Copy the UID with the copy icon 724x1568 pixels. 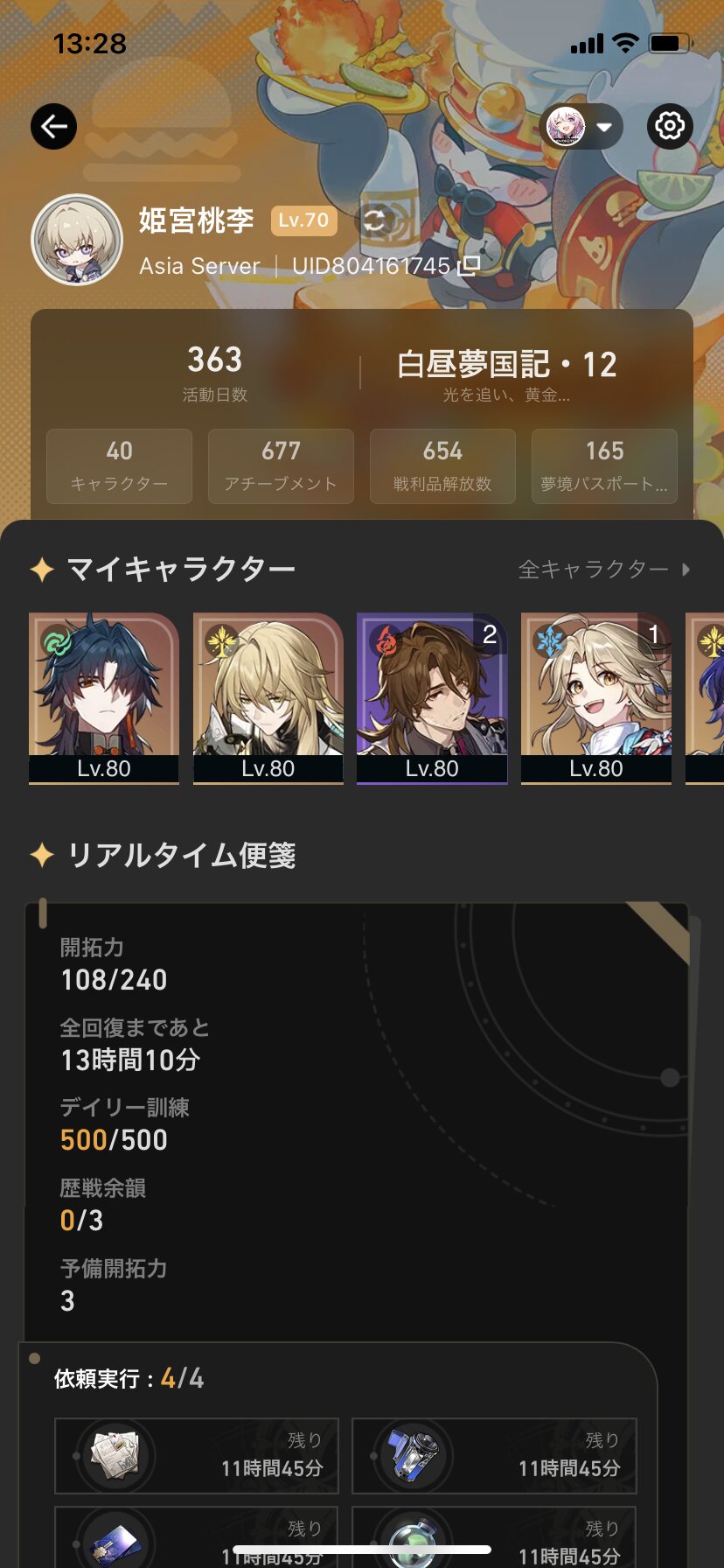click(470, 265)
